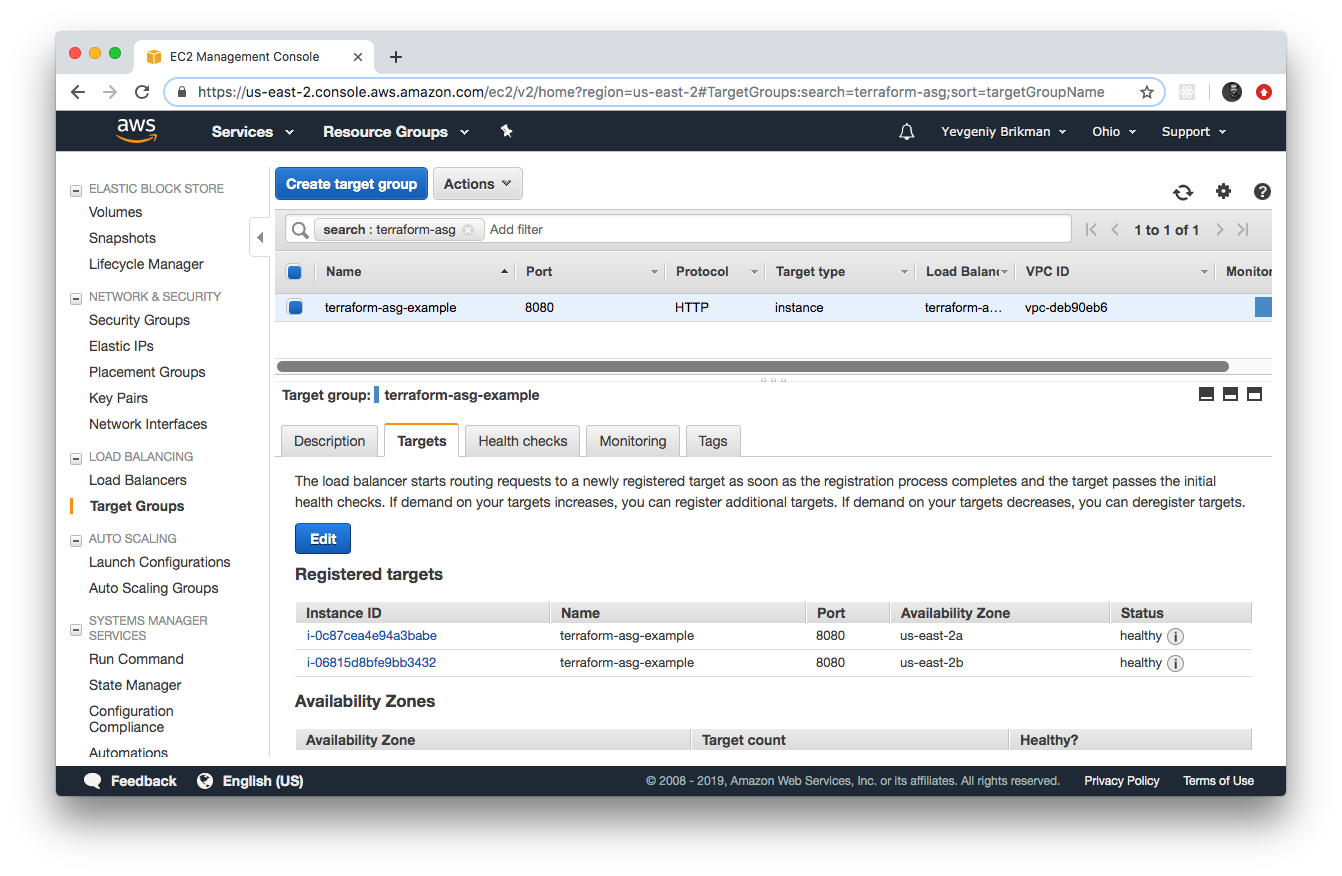Toggle checkbox for terraform-asg-example row
Viewport: 1342px width, 876px height.
[295, 308]
